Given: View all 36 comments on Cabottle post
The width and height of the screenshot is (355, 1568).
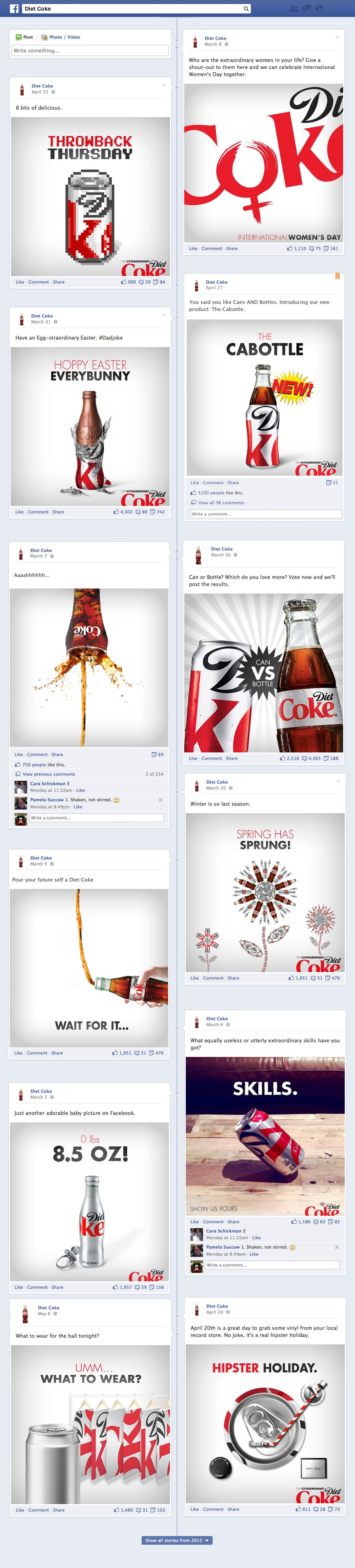Looking at the screenshot, I should point(221,503).
